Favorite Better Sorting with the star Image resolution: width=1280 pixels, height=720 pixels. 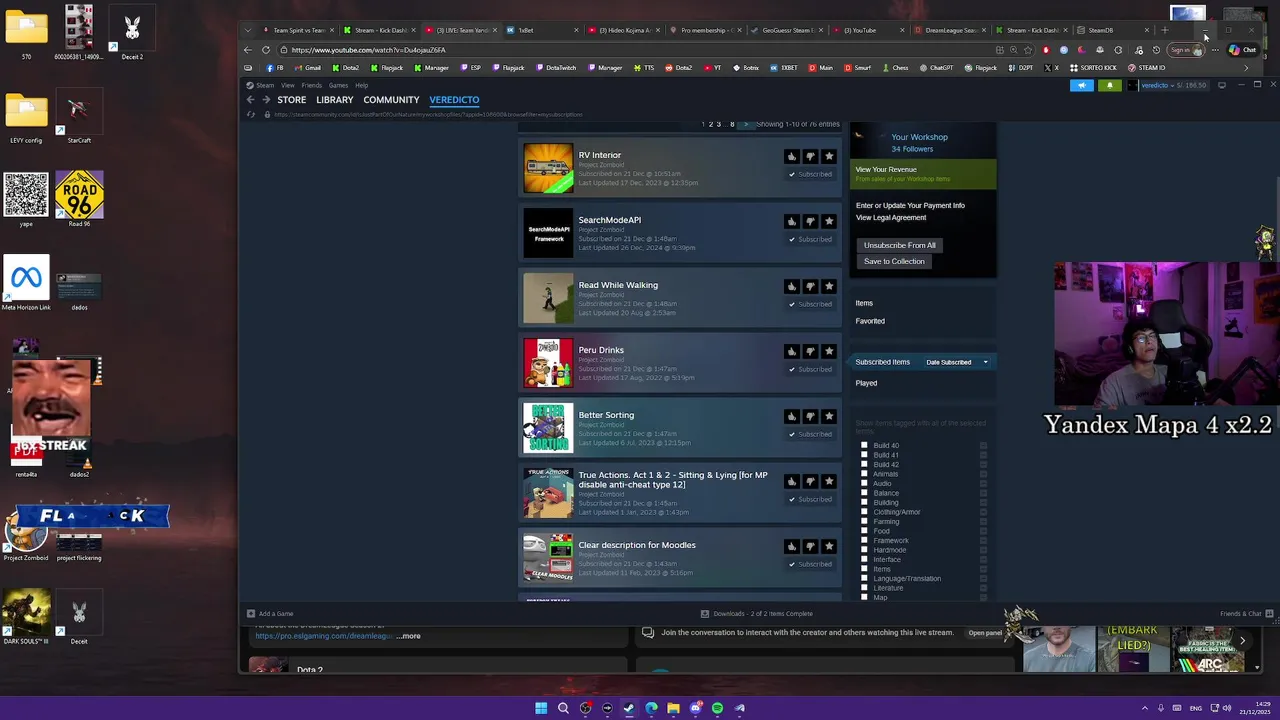(x=829, y=416)
